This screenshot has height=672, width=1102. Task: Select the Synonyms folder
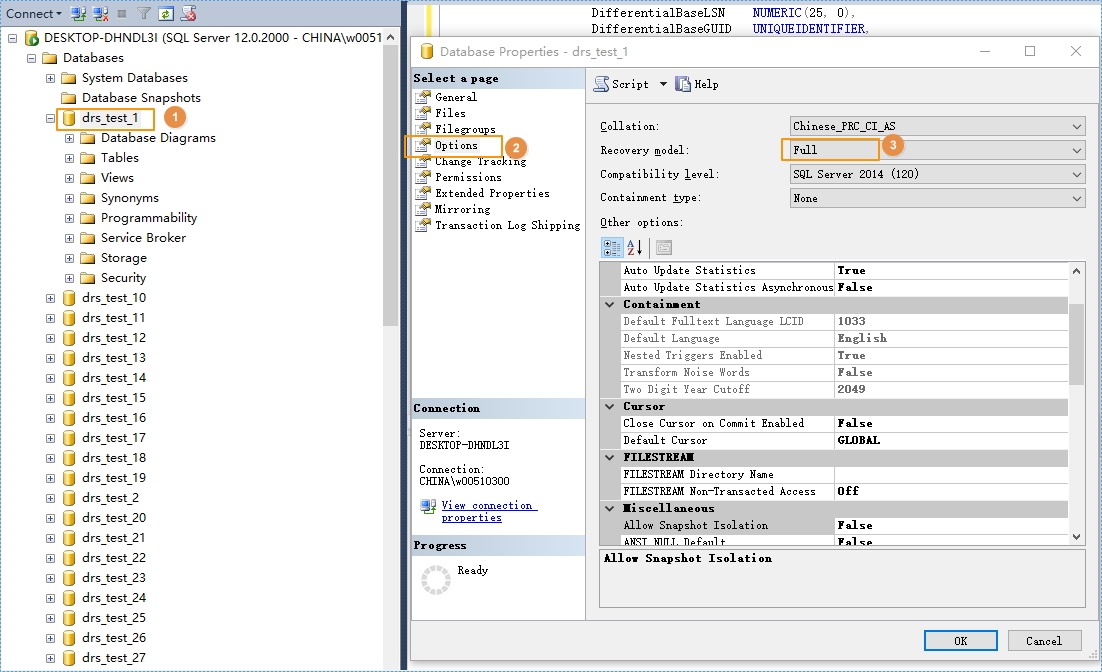pos(129,198)
